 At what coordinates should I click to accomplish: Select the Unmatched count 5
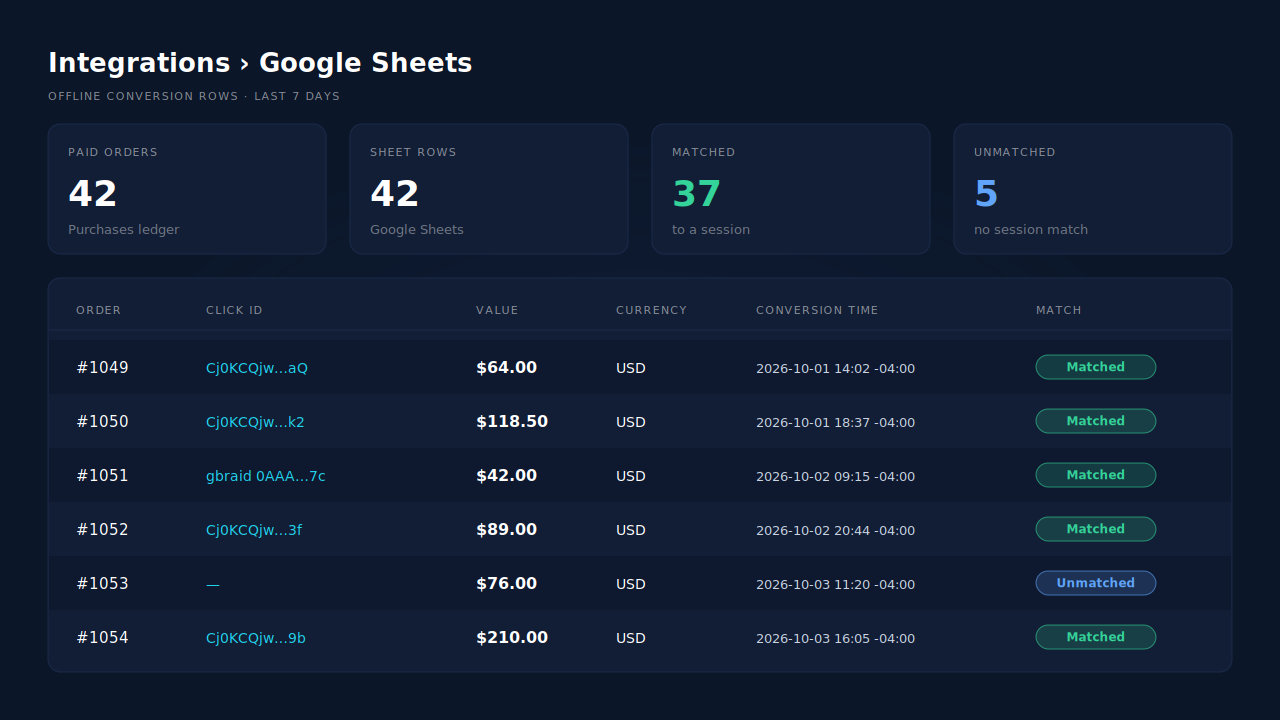point(986,193)
